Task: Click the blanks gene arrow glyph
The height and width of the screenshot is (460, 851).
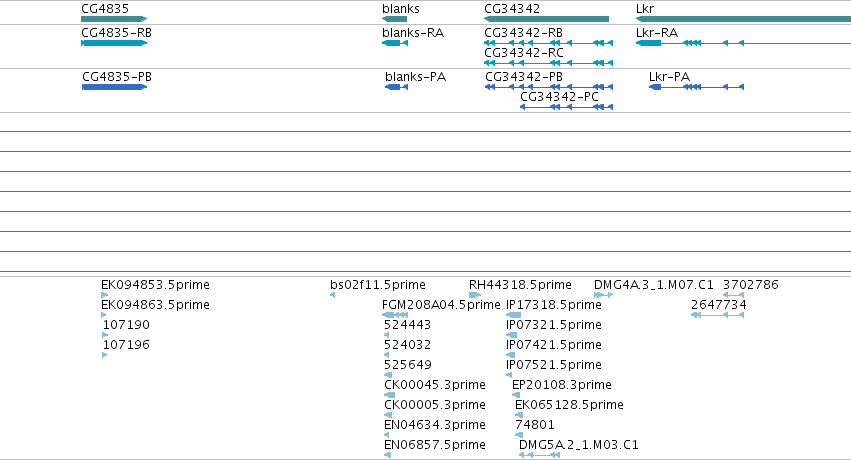Action: click(x=395, y=19)
